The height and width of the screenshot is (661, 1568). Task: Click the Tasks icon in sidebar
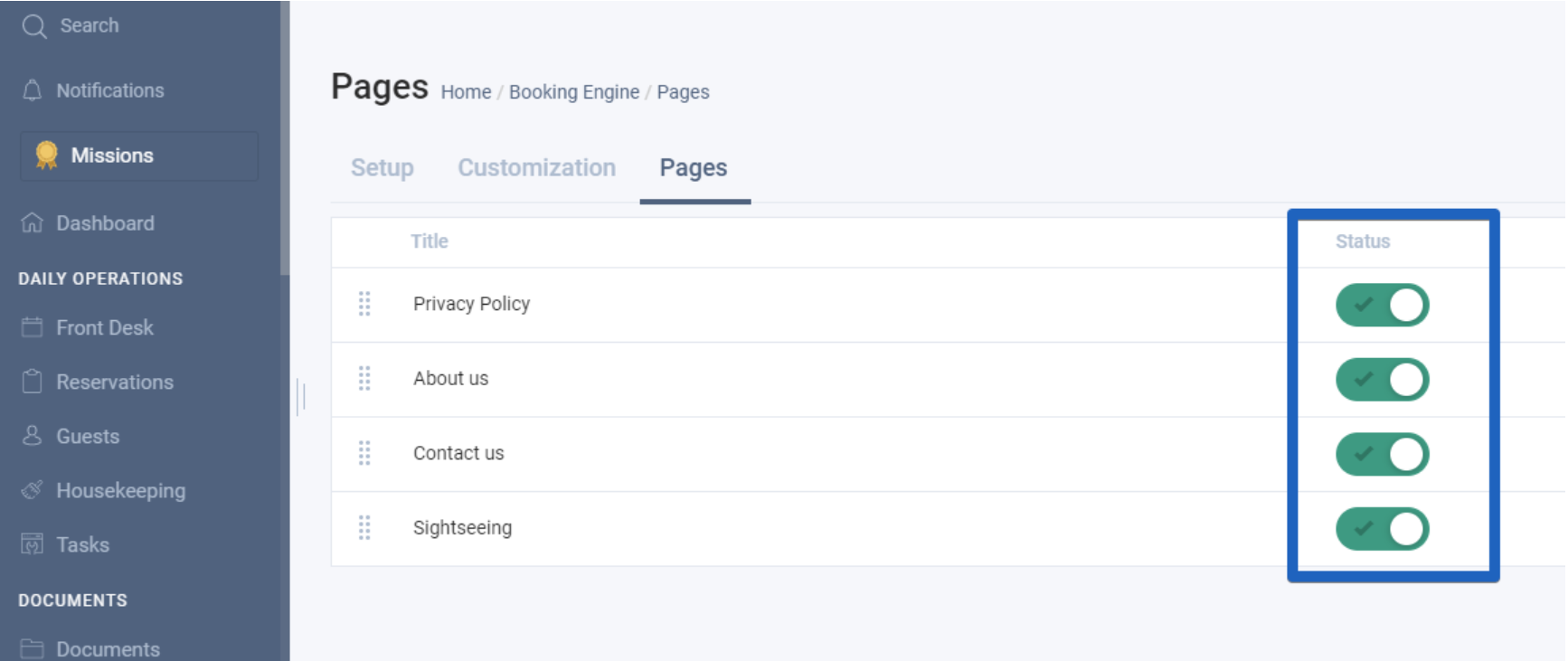(32, 544)
